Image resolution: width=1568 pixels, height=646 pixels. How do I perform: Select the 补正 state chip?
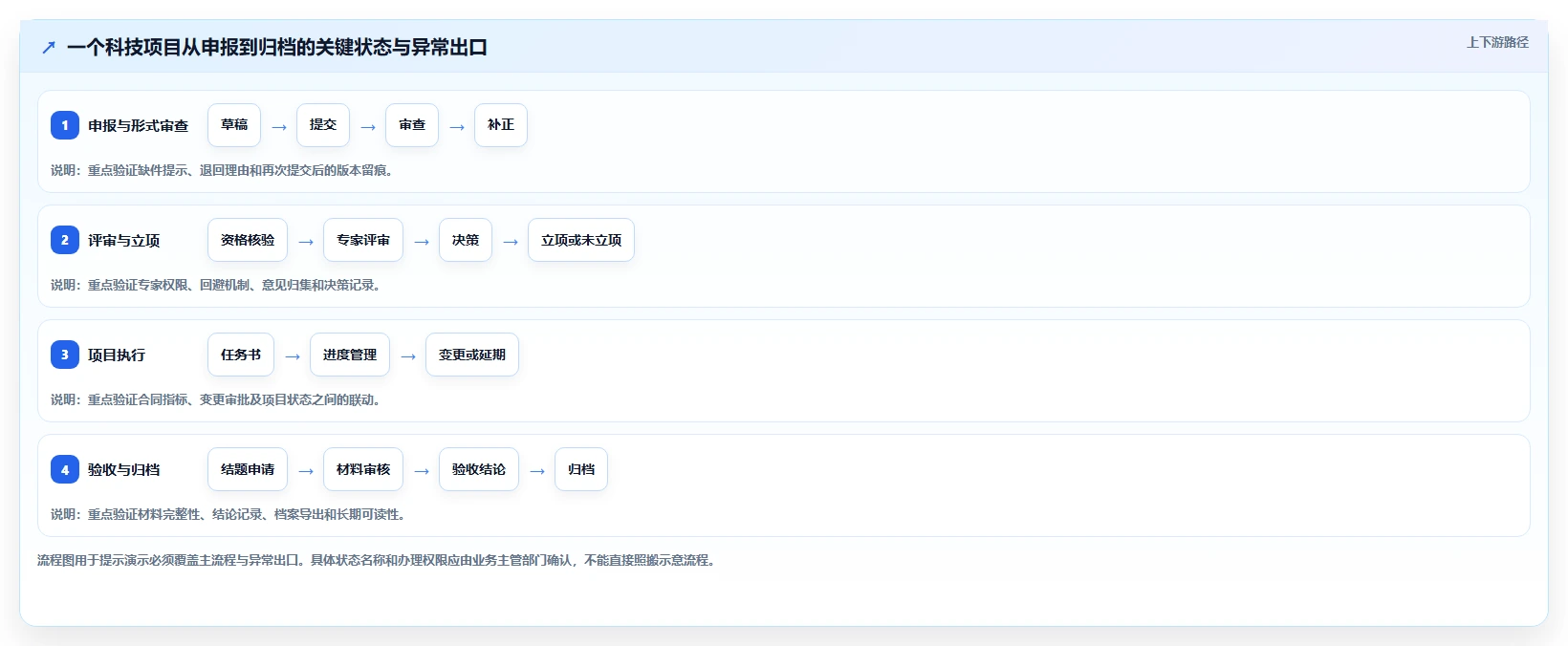[x=501, y=125]
